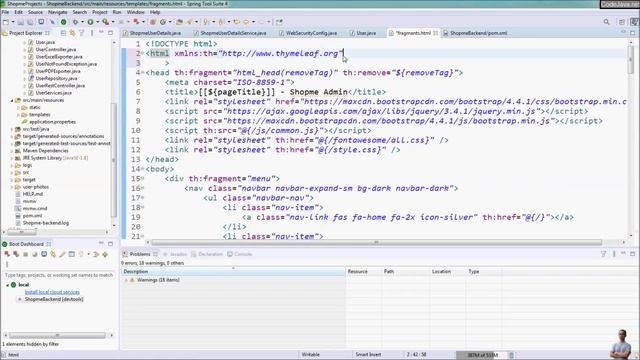
Task: Expand the JRE System Library node
Action: pos(12,158)
